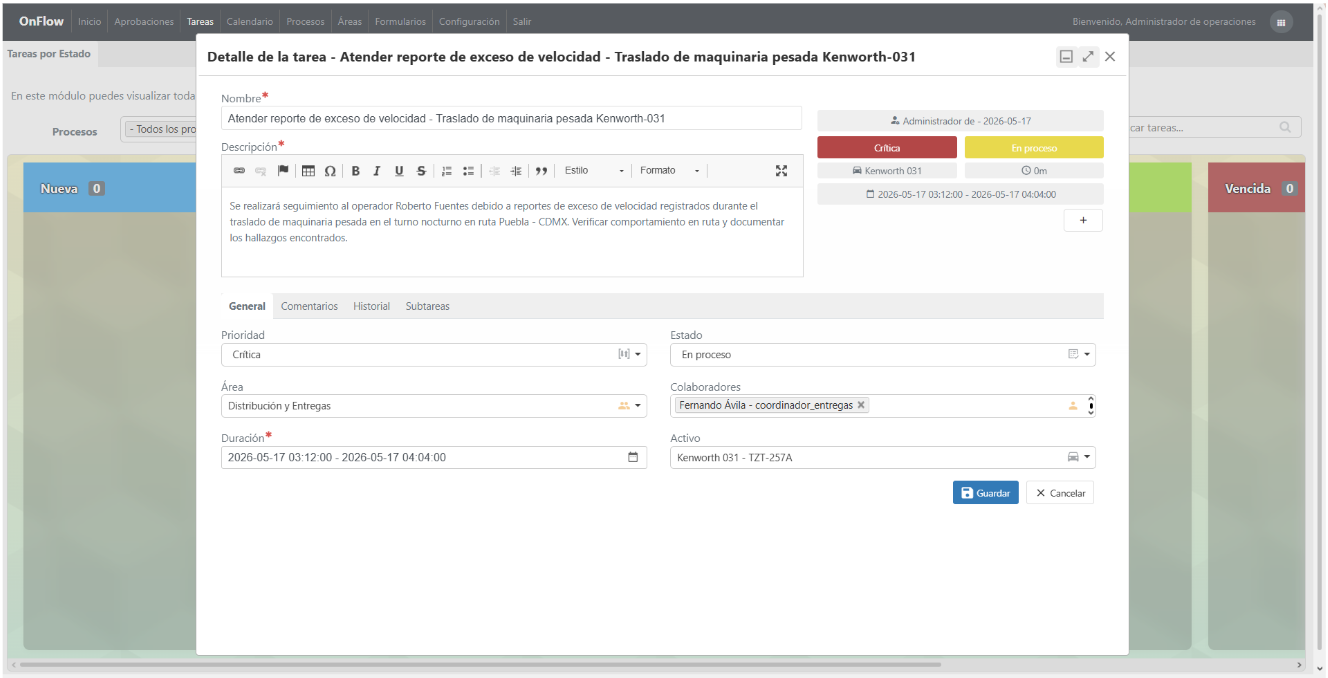
Task: Open Calendario in the top navigation
Action: pyautogui.click(x=250, y=22)
